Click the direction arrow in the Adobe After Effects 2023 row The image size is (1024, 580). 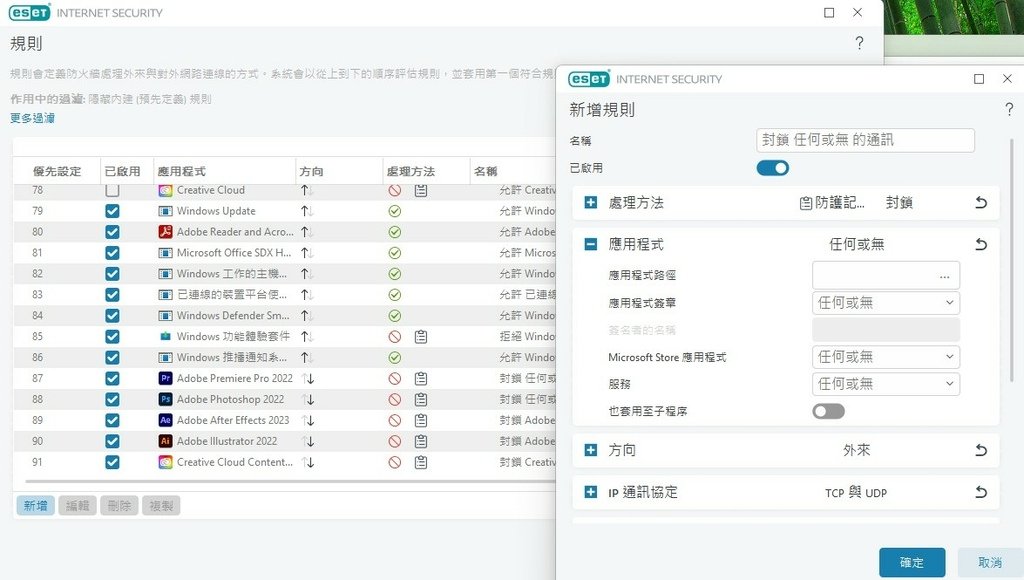(308, 420)
